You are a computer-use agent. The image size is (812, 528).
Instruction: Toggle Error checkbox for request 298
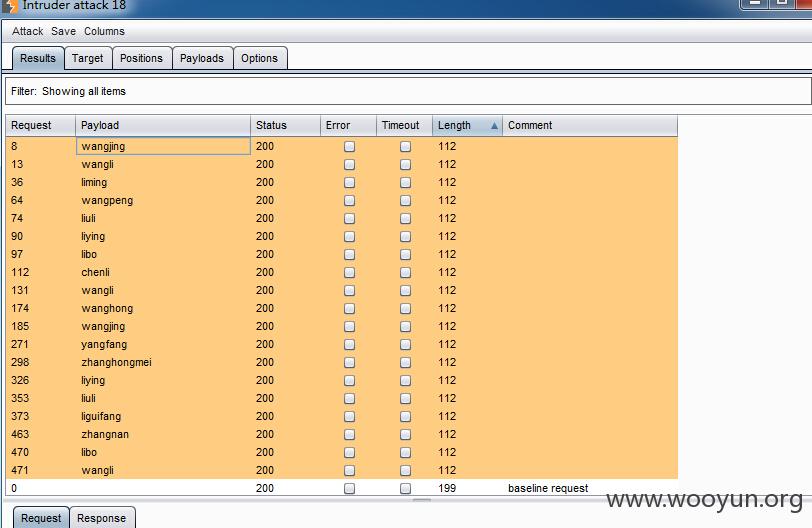coord(350,362)
